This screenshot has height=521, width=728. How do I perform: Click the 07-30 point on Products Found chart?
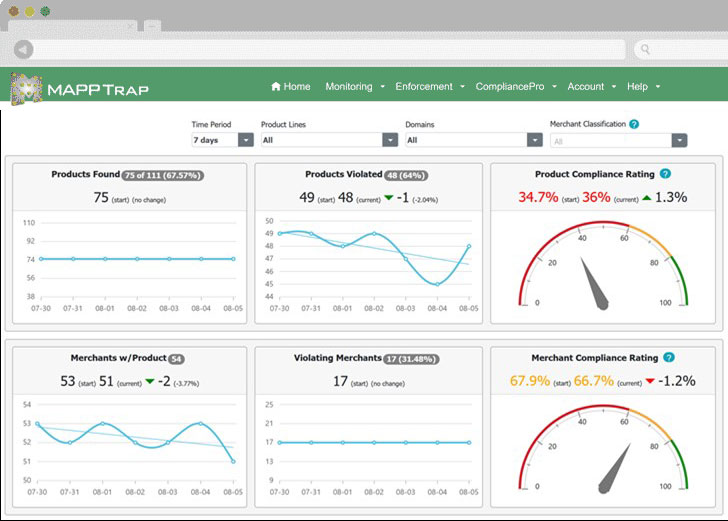click(x=41, y=259)
